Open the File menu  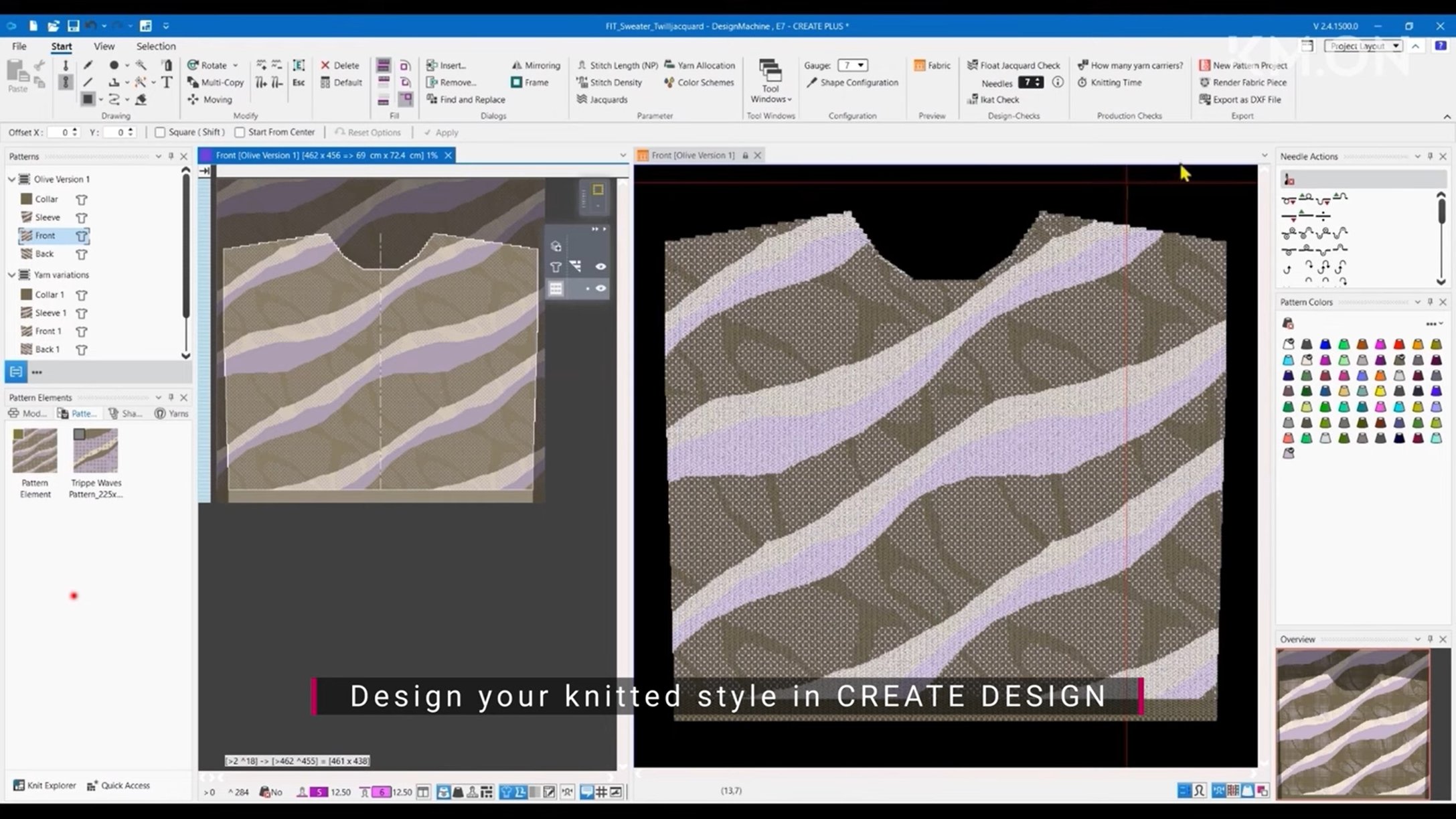[x=19, y=46]
